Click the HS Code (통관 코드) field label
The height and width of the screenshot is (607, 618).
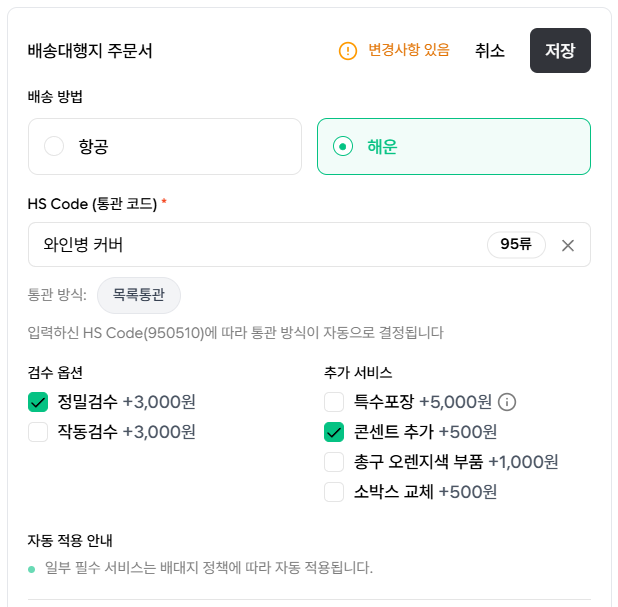click(x=92, y=204)
